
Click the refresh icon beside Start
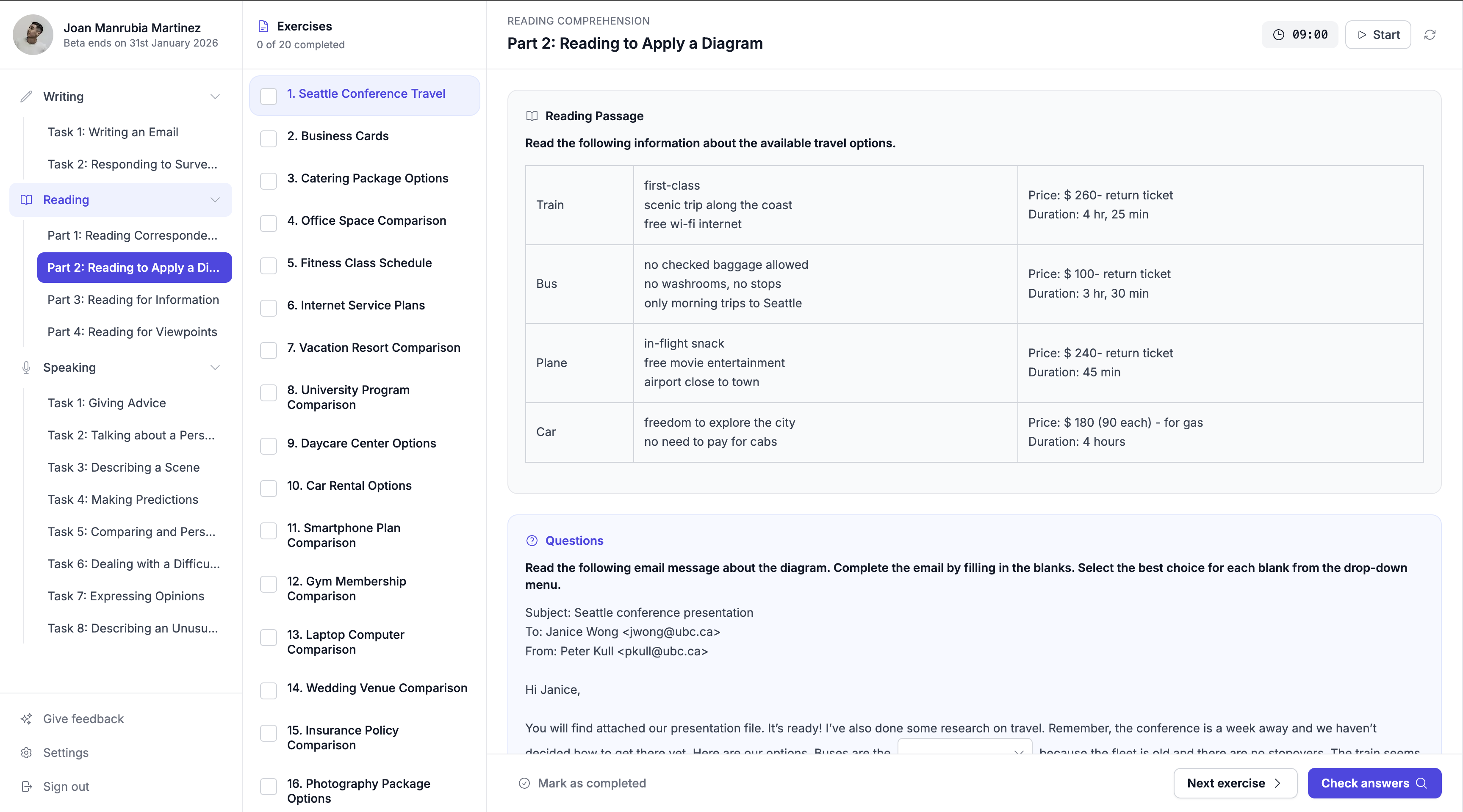[x=1430, y=35]
